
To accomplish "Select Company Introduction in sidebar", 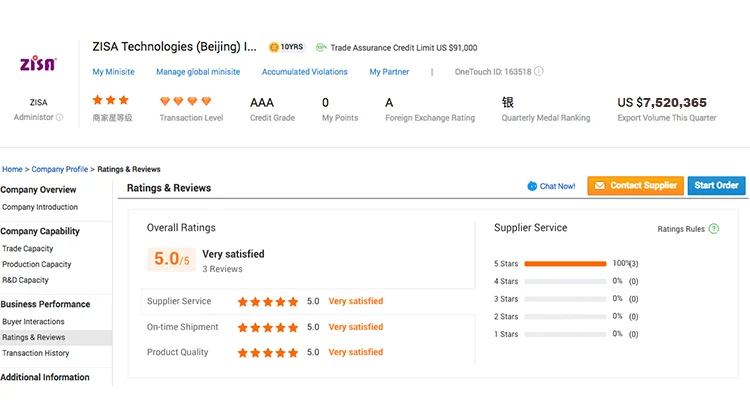I will pyautogui.click(x=40, y=207).
